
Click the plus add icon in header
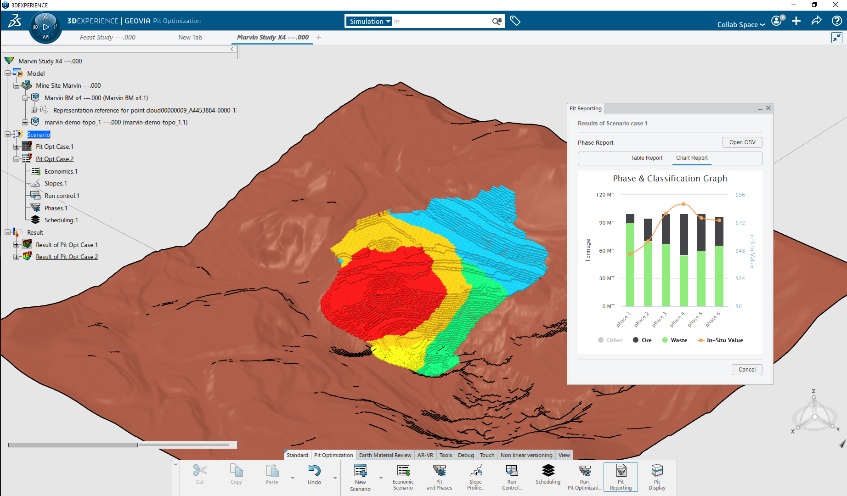tap(796, 21)
